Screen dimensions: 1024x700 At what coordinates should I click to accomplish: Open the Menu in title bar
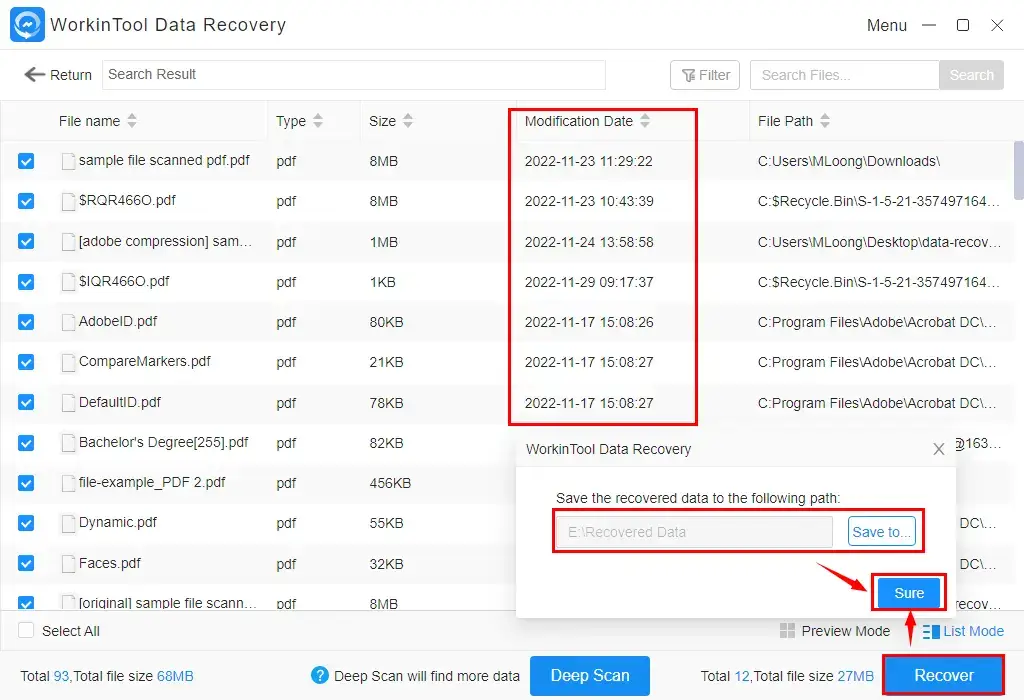pos(886,25)
